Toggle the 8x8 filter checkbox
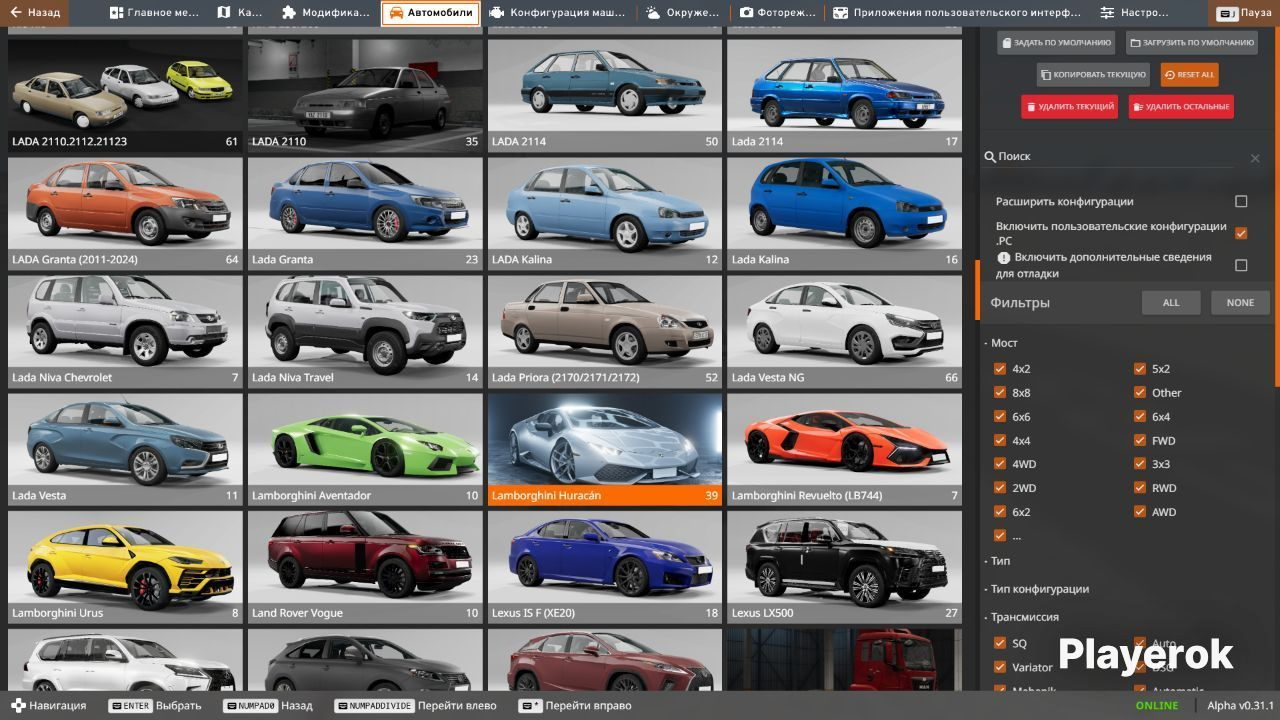 click(x=1000, y=393)
